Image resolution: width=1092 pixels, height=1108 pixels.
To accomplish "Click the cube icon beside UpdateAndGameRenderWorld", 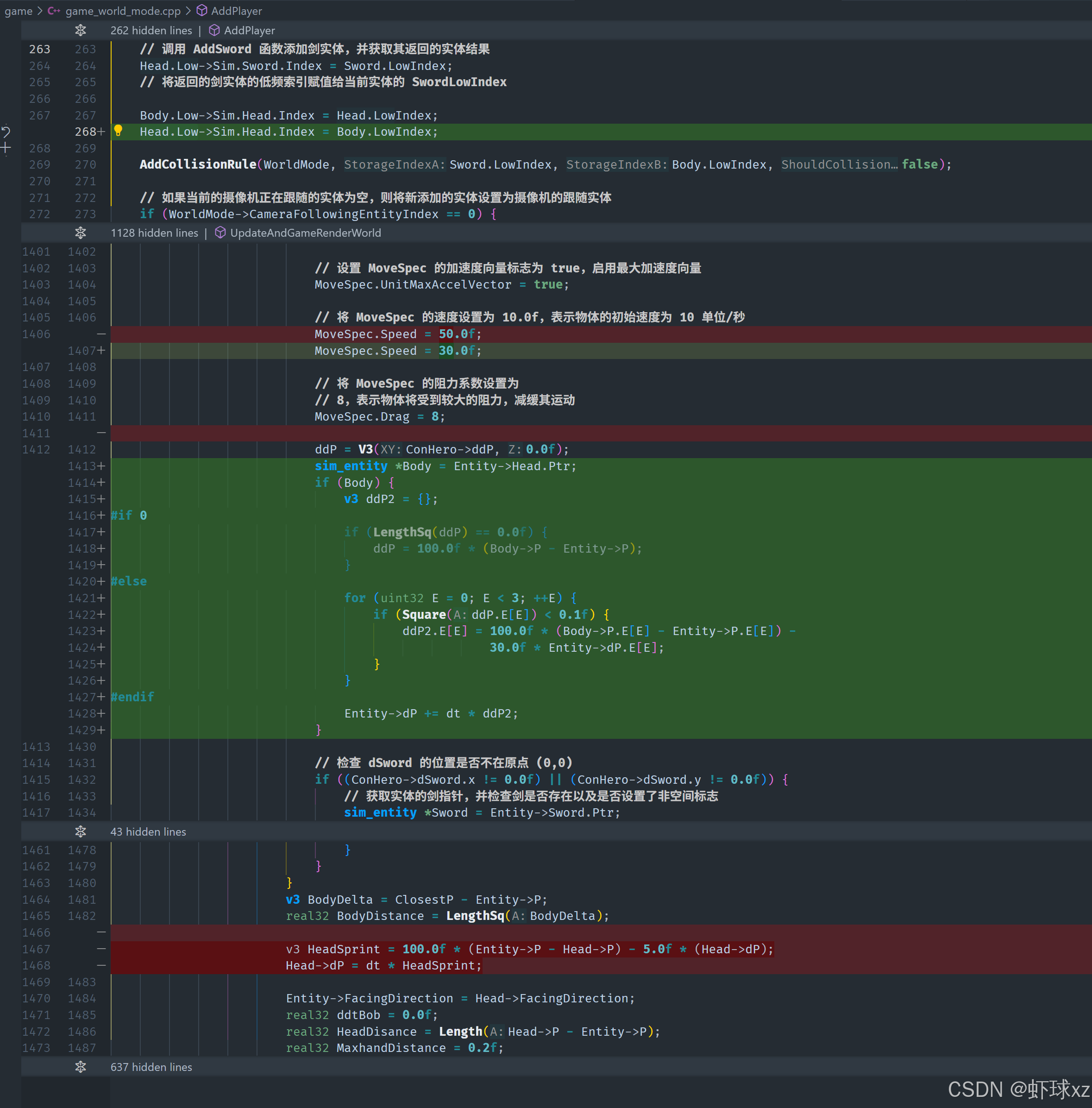I will pos(220,233).
